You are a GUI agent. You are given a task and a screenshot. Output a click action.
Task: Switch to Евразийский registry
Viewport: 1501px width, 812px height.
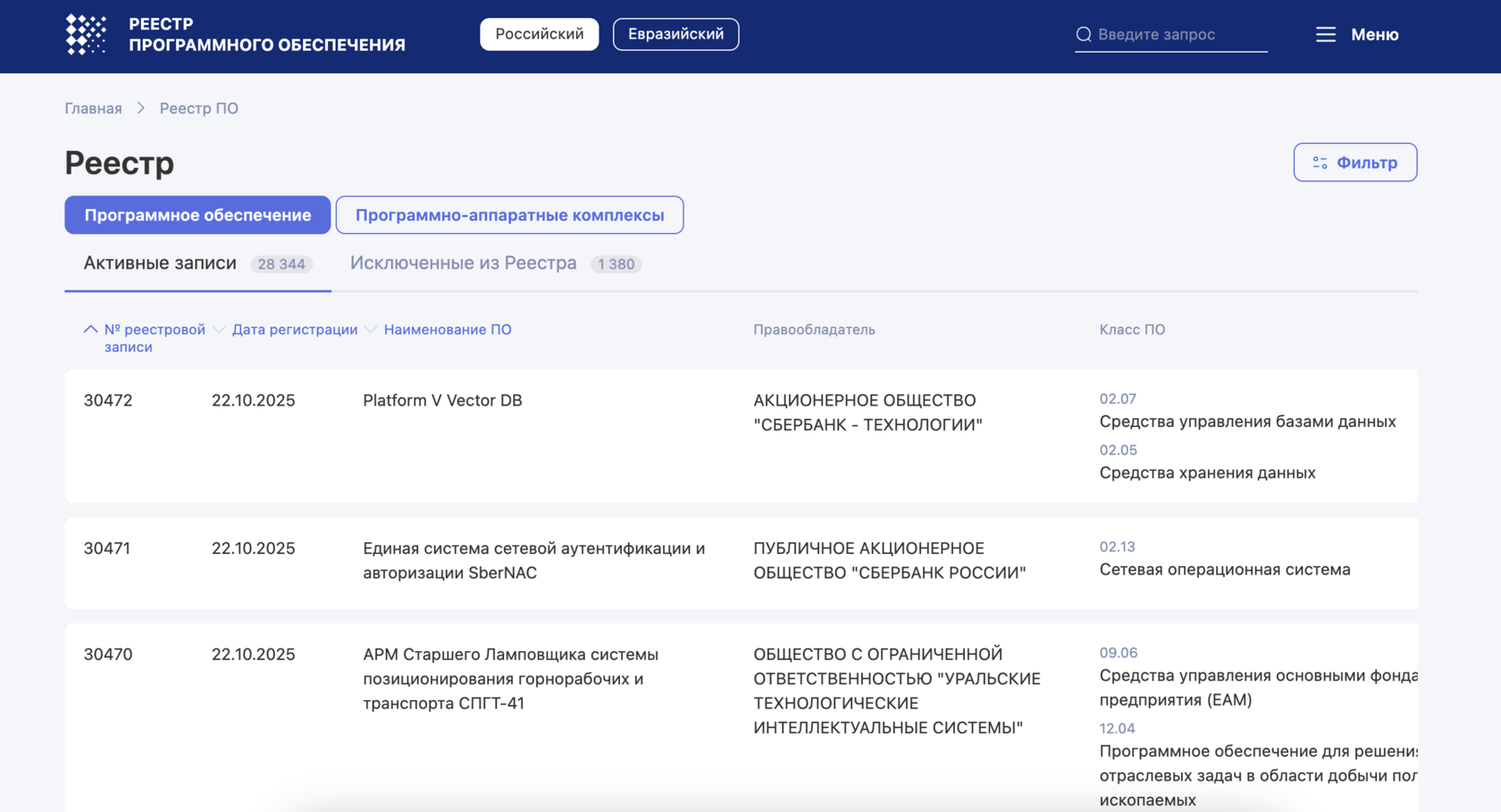(675, 34)
